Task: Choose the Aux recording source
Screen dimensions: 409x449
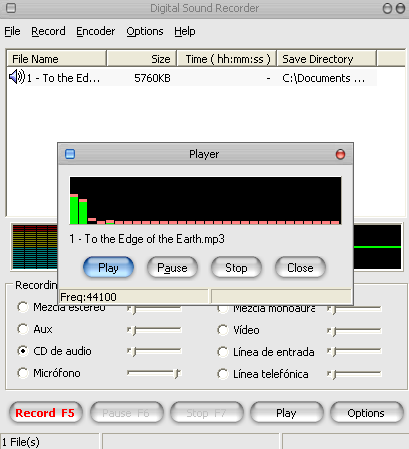Action: (x=23, y=329)
